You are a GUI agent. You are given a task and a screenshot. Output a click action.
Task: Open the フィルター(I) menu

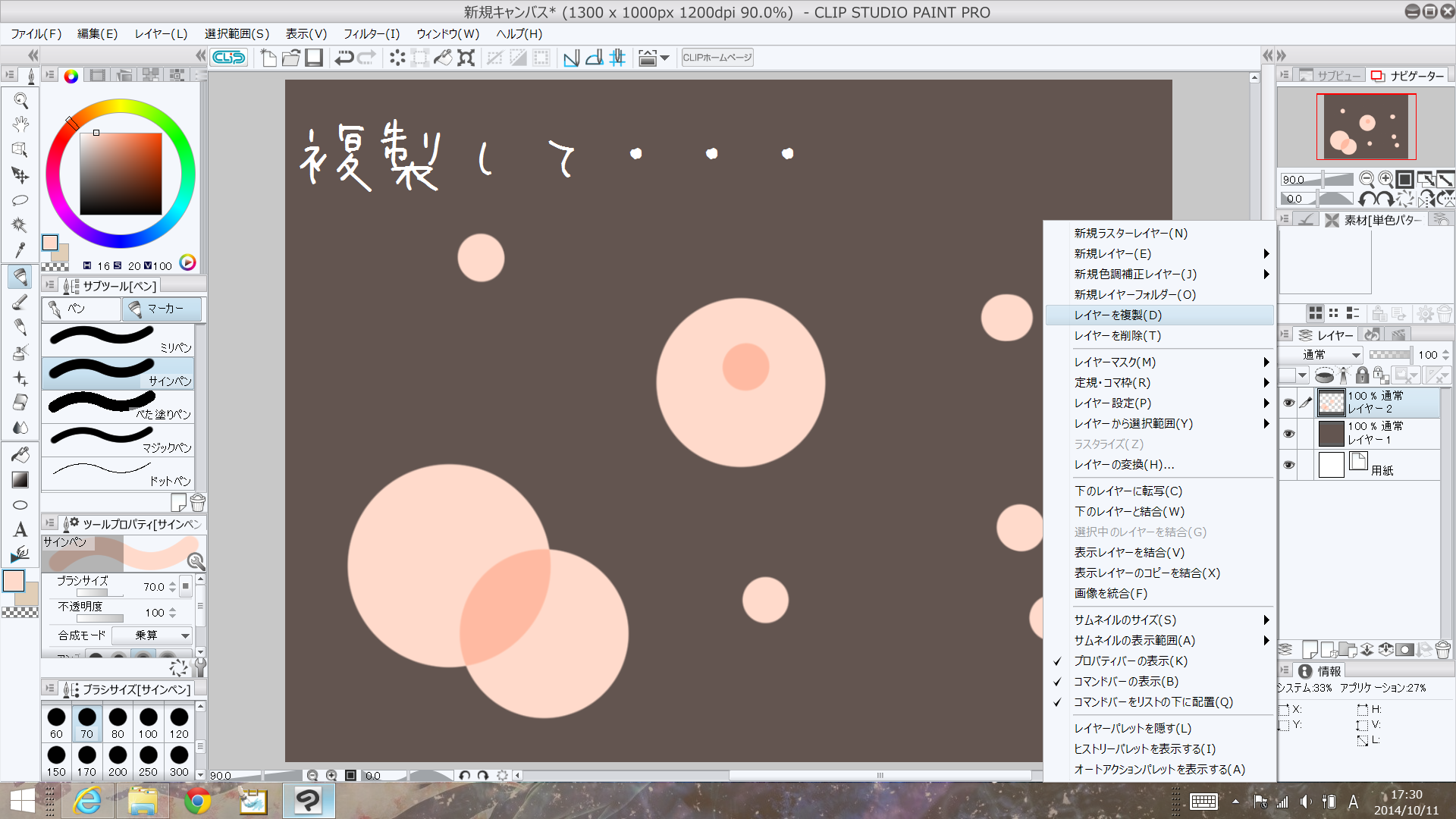371,34
